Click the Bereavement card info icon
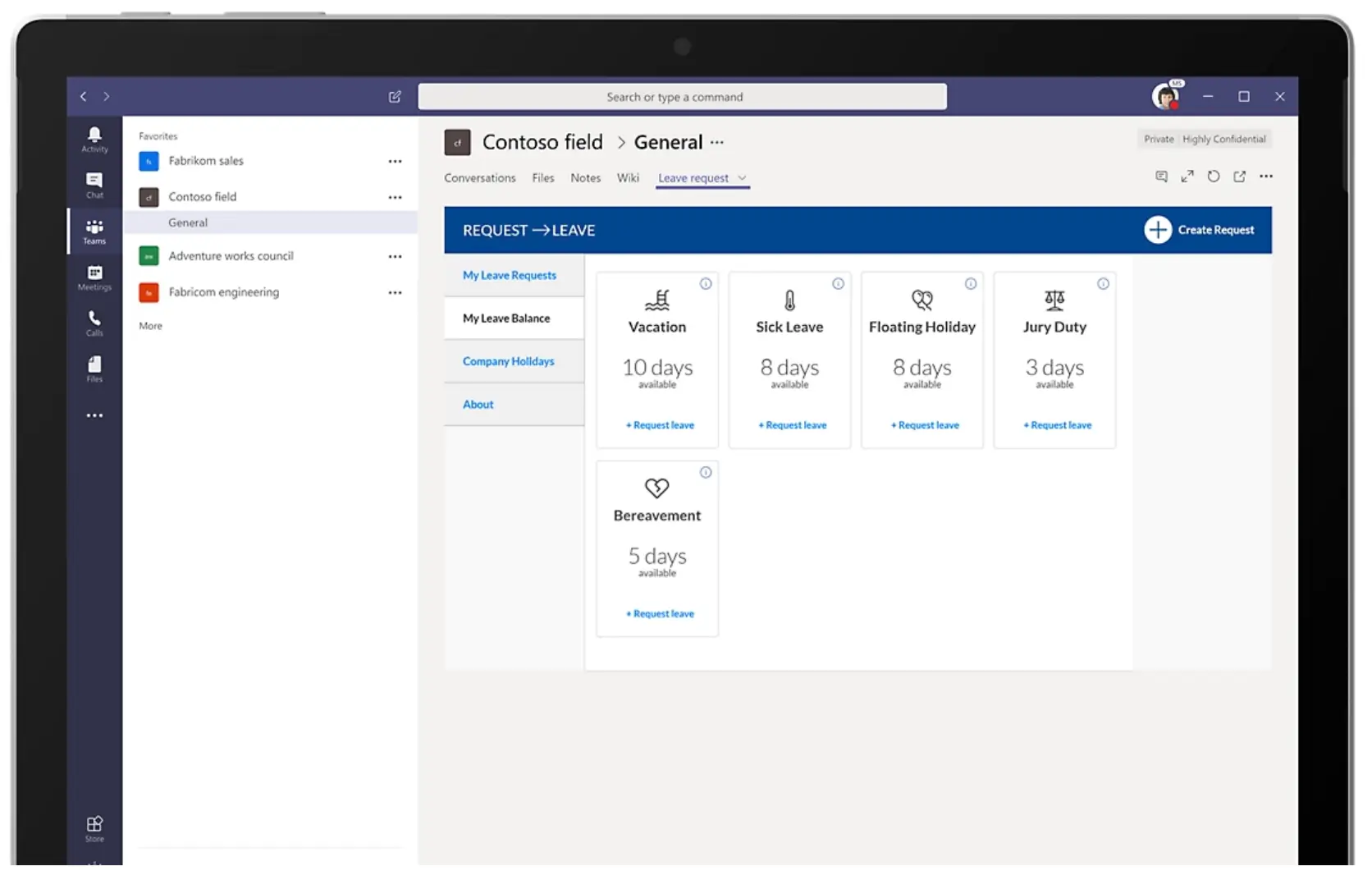The height and width of the screenshot is (880, 1372). click(x=706, y=472)
